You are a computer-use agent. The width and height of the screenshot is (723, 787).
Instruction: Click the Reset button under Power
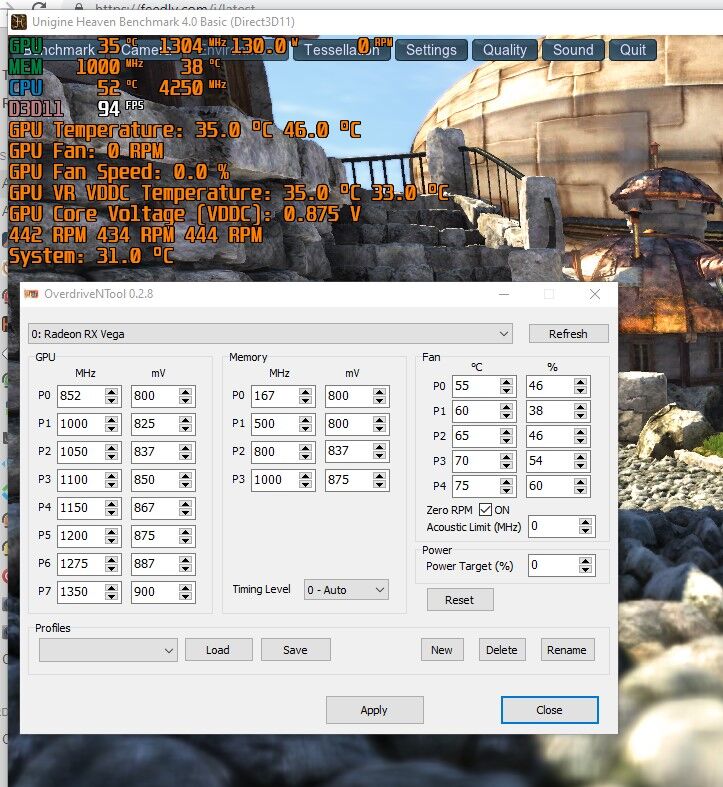point(460,600)
